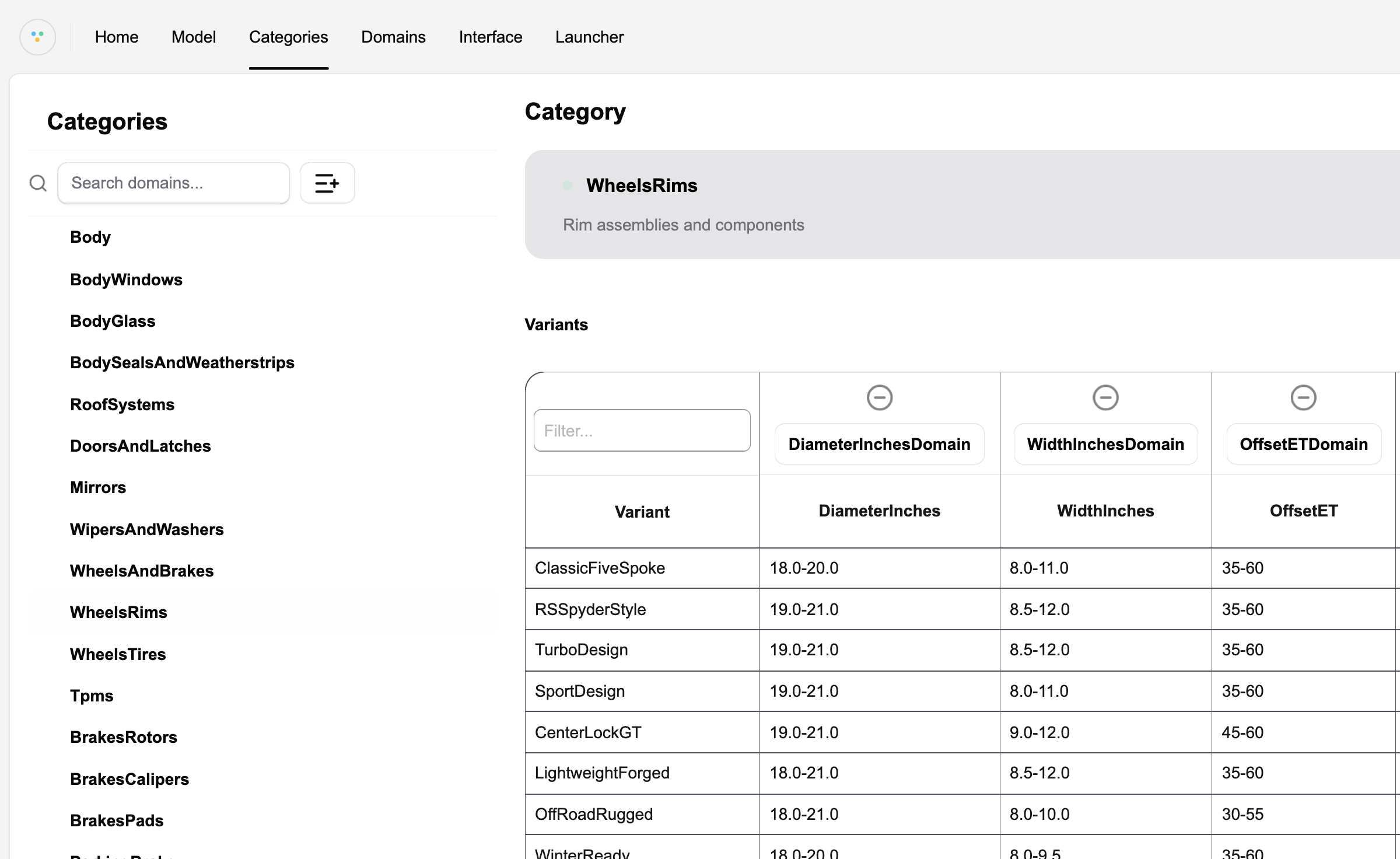This screenshot has height=859, width=1400.
Task: Click the add category list icon
Action: [x=327, y=183]
